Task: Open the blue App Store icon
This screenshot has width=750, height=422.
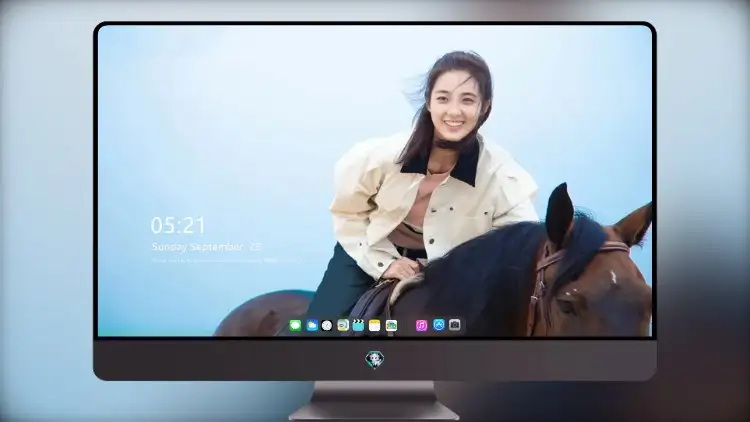Action: (439, 325)
